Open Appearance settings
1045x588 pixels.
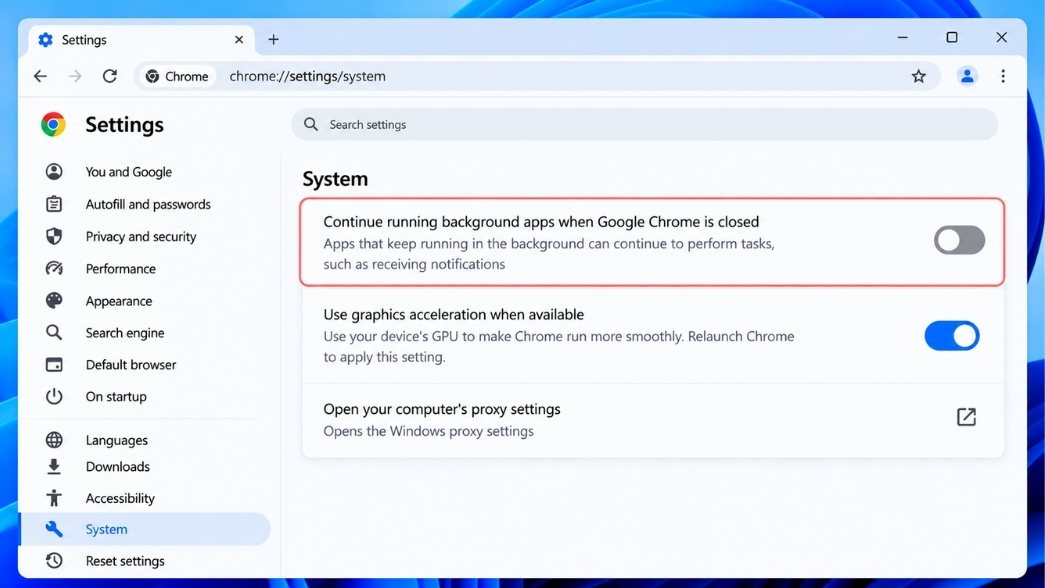coord(119,301)
